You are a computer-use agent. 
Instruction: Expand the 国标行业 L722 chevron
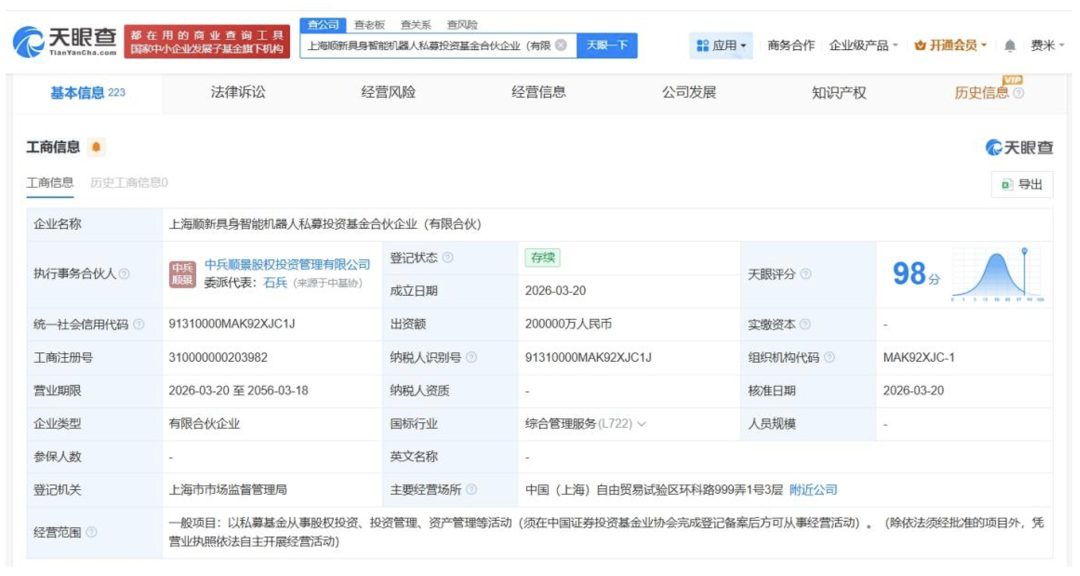(x=642, y=424)
